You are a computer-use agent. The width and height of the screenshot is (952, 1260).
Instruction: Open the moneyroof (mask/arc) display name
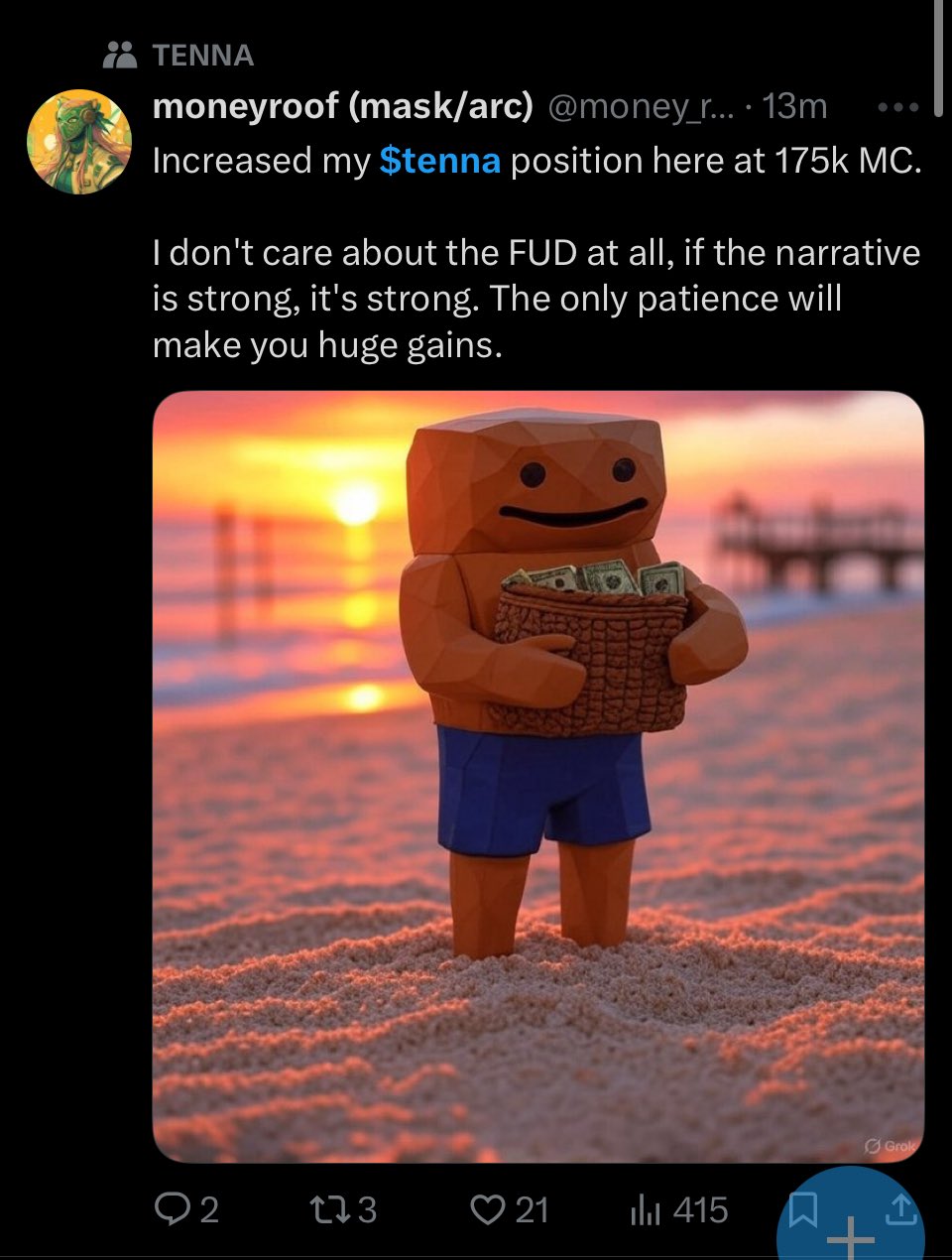[x=343, y=106]
